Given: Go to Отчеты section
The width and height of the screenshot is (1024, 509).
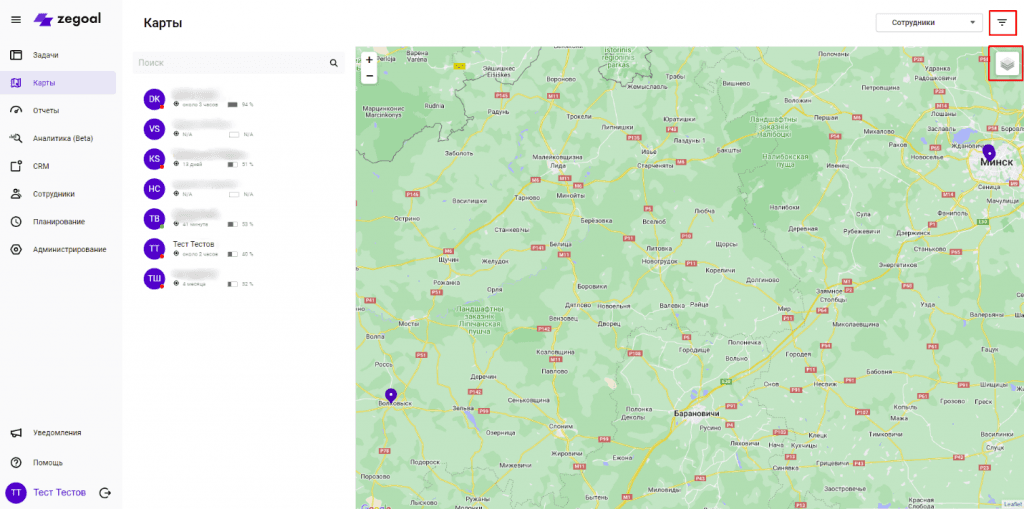Looking at the screenshot, I should tap(45, 110).
